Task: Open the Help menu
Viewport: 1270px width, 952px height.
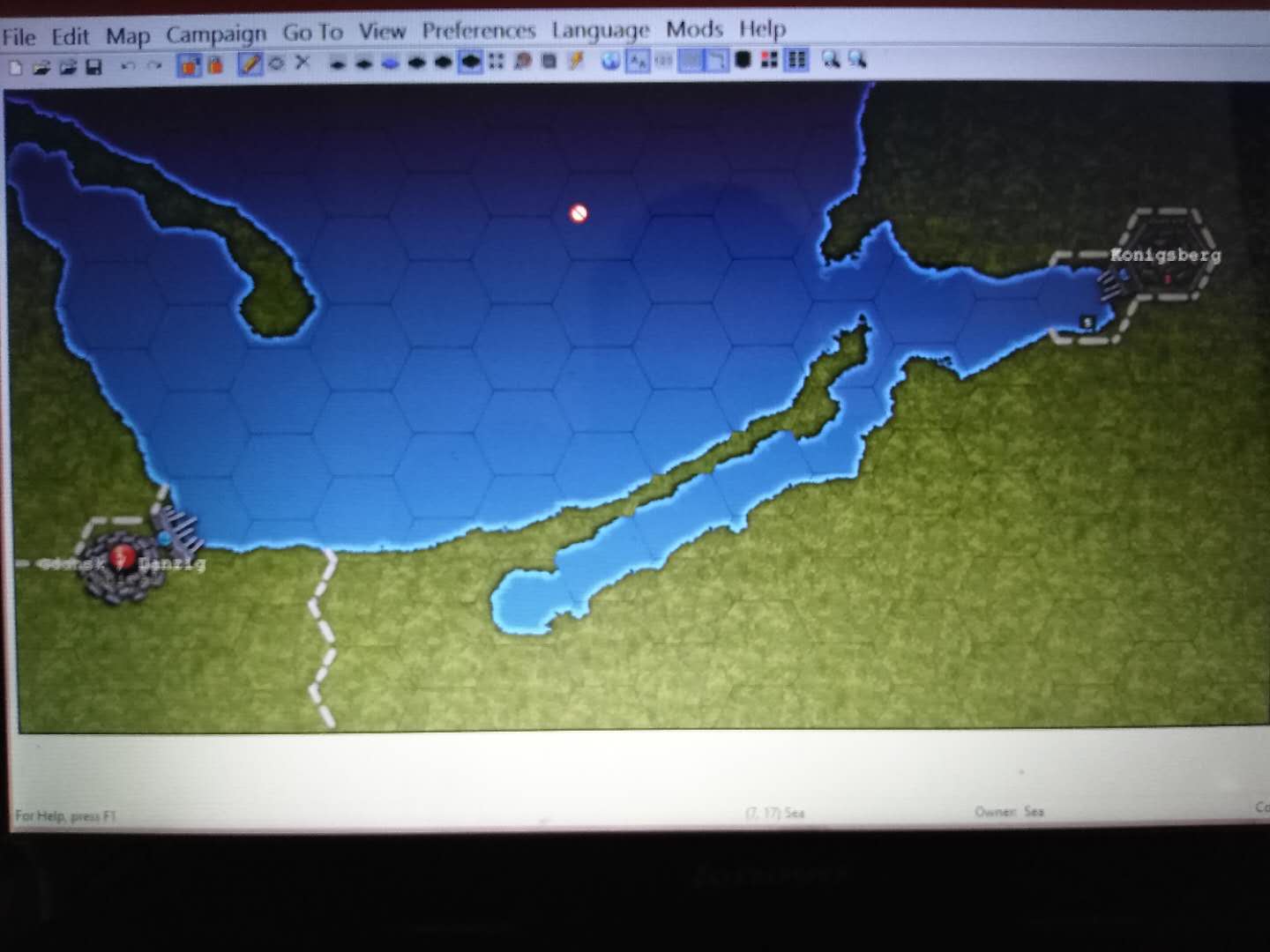Action: tap(762, 29)
